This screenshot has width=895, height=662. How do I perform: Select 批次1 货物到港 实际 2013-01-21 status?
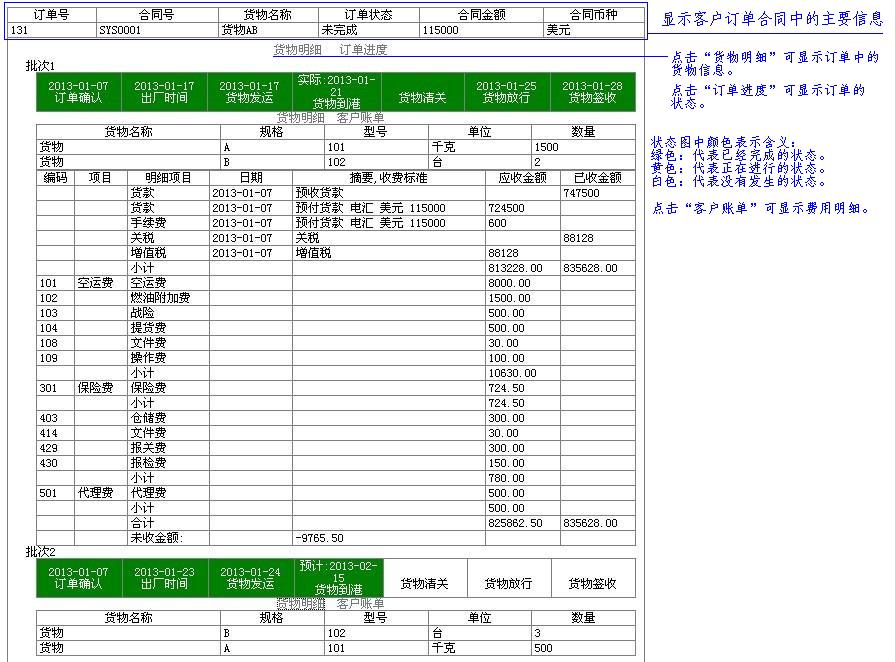tap(337, 91)
